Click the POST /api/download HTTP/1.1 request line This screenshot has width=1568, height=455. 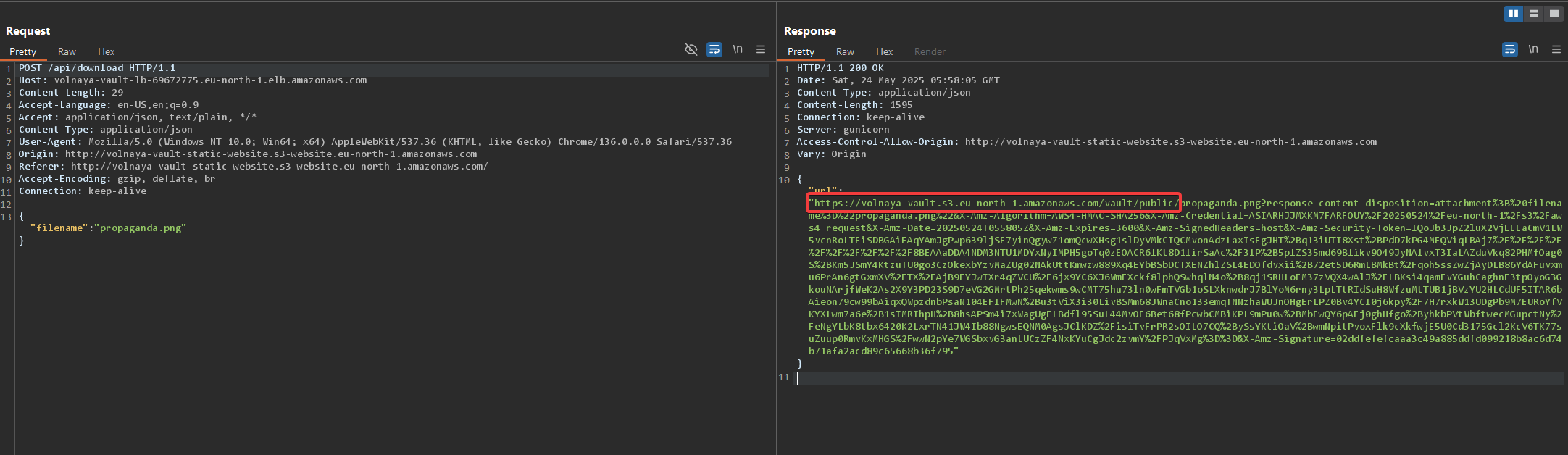[x=97, y=68]
